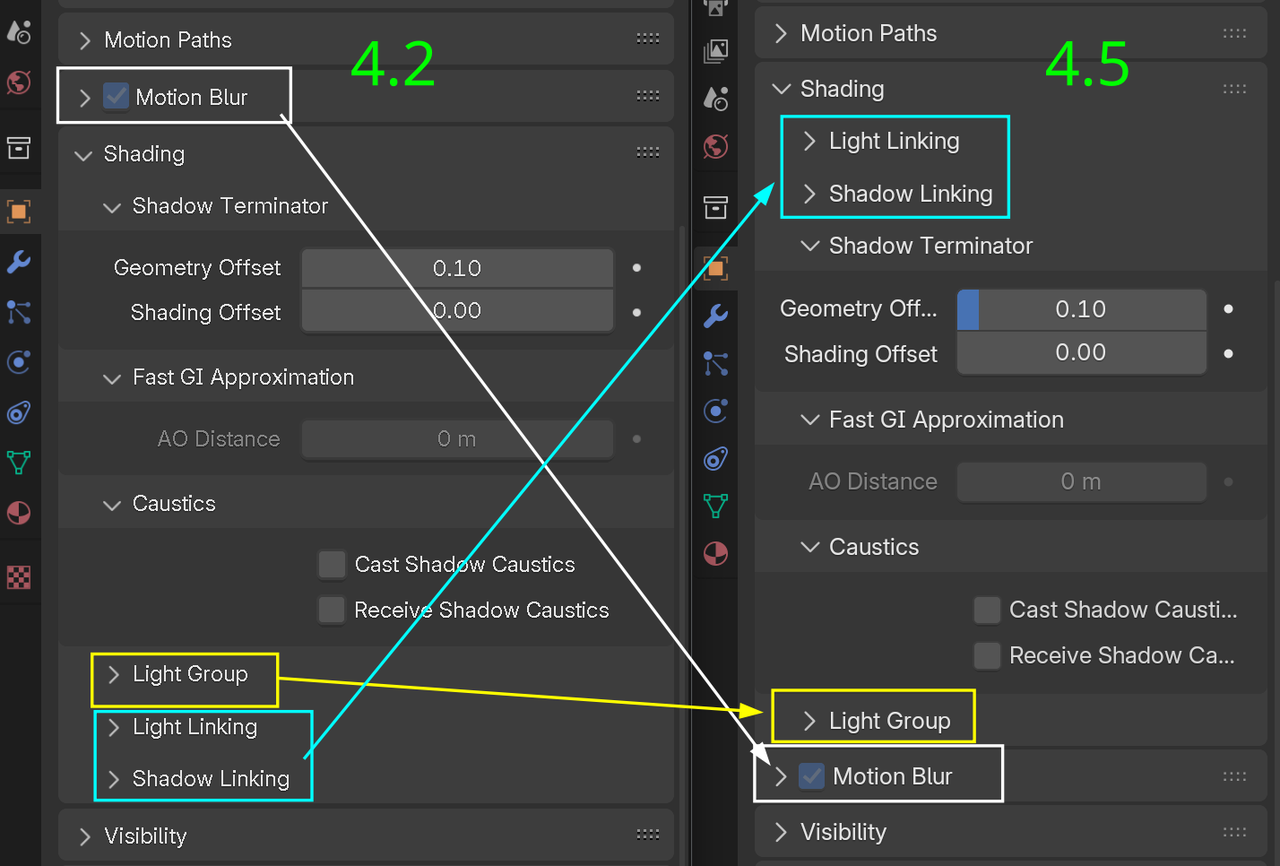This screenshot has width=1280, height=866.
Task: Open Modifiers wrench tab in 4.5 panel
Action: coord(715,317)
